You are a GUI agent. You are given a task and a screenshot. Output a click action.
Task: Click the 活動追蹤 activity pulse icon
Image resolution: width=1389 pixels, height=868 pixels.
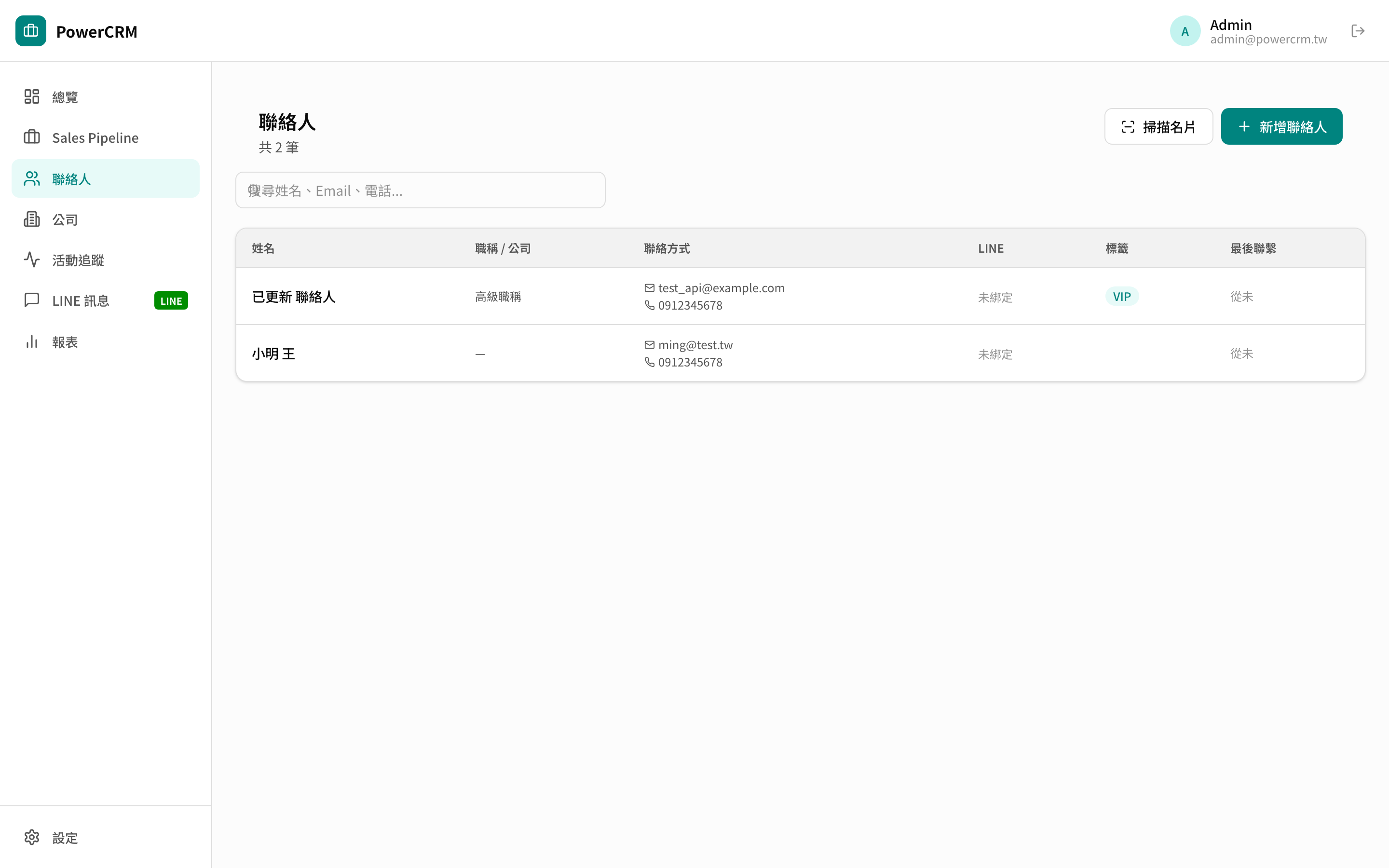tap(31, 260)
